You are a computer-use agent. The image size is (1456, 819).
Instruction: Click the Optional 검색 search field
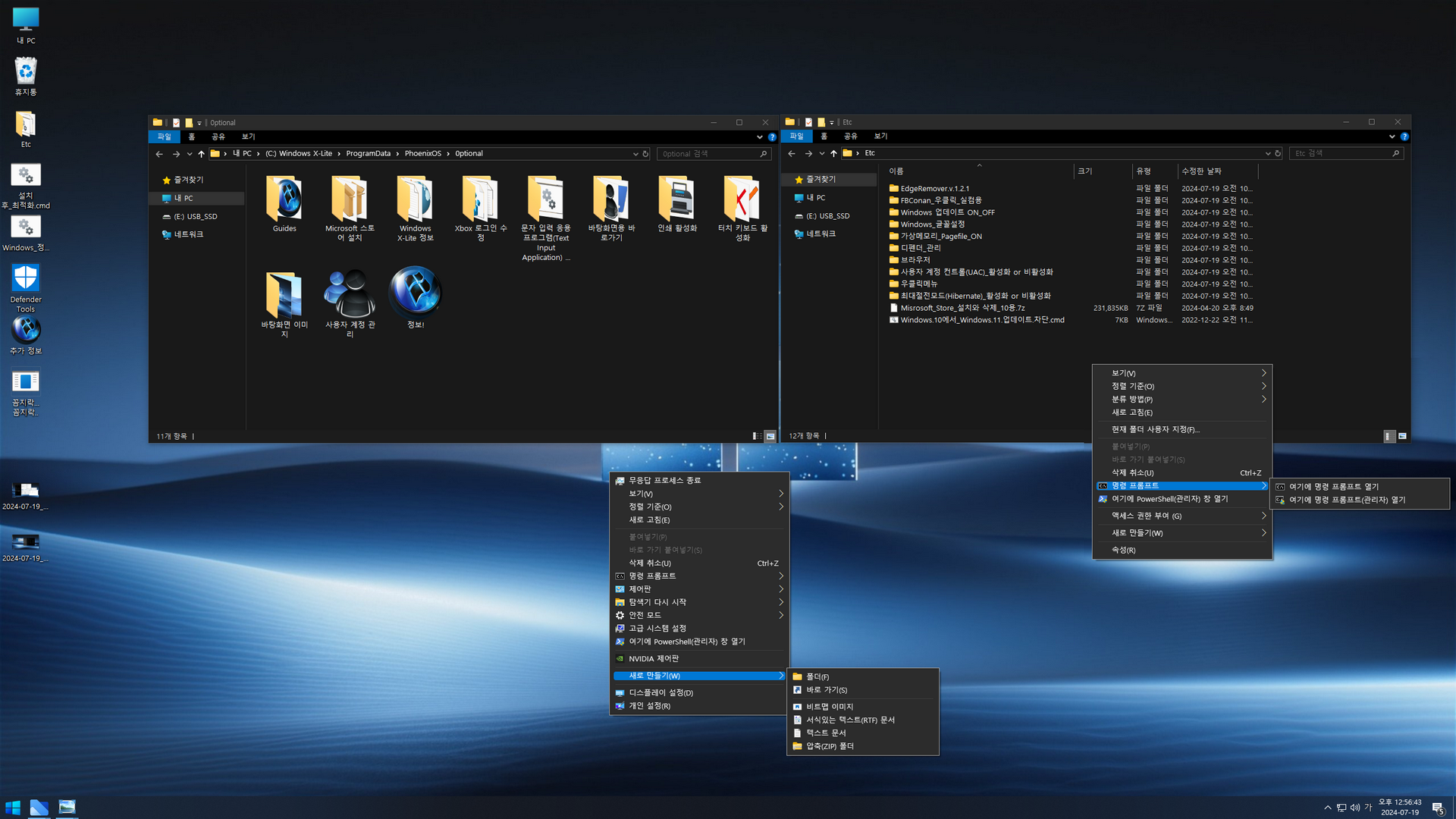pyautogui.click(x=705, y=154)
